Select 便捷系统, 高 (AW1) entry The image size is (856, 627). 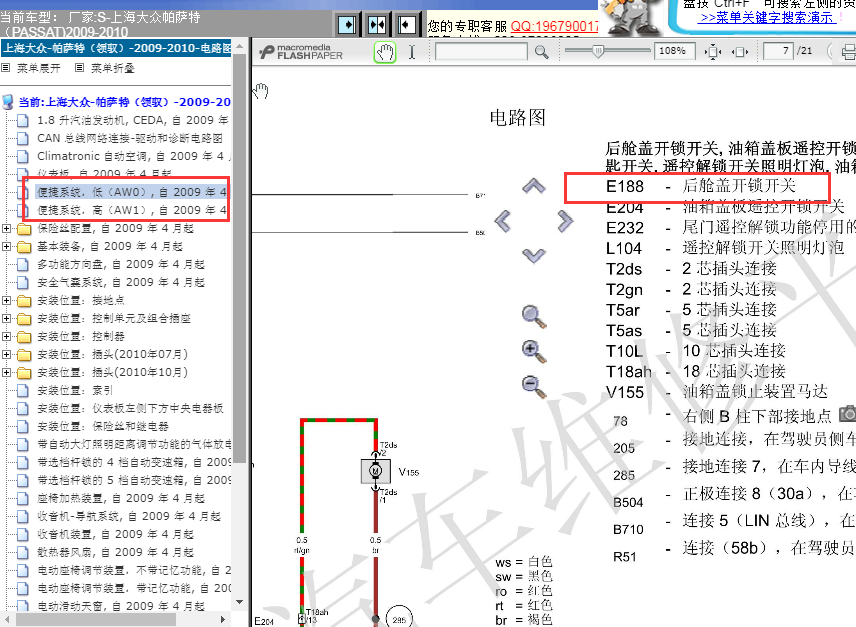132,210
